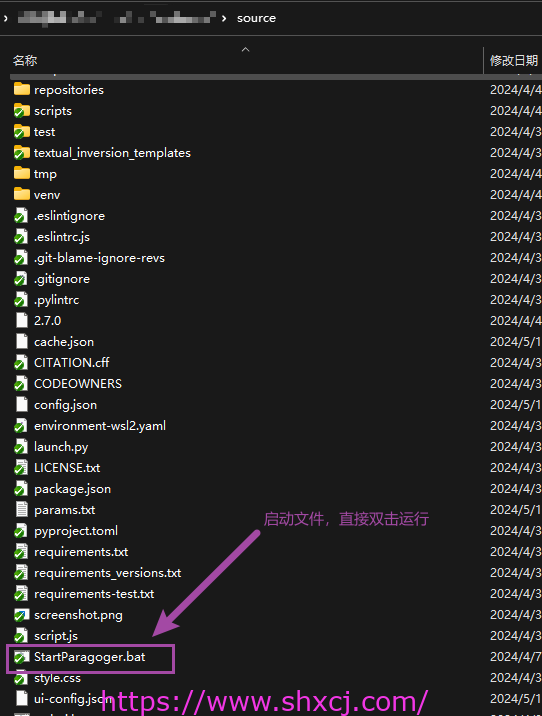Expand the leftmost breadcrumb chevron

click(x=5, y=18)
